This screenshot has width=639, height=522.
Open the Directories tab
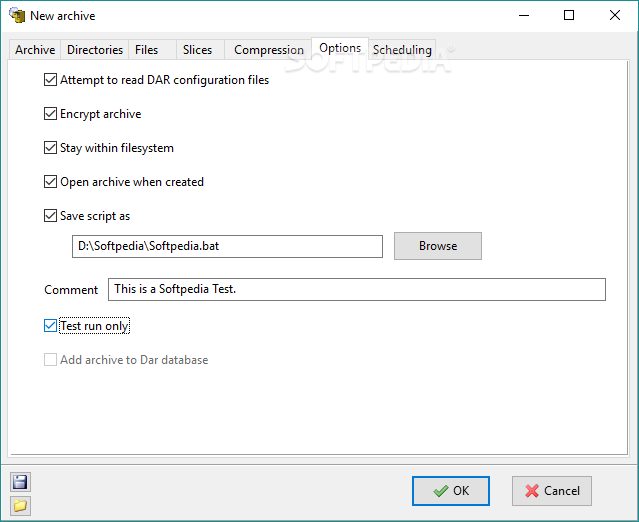(95, 50)
